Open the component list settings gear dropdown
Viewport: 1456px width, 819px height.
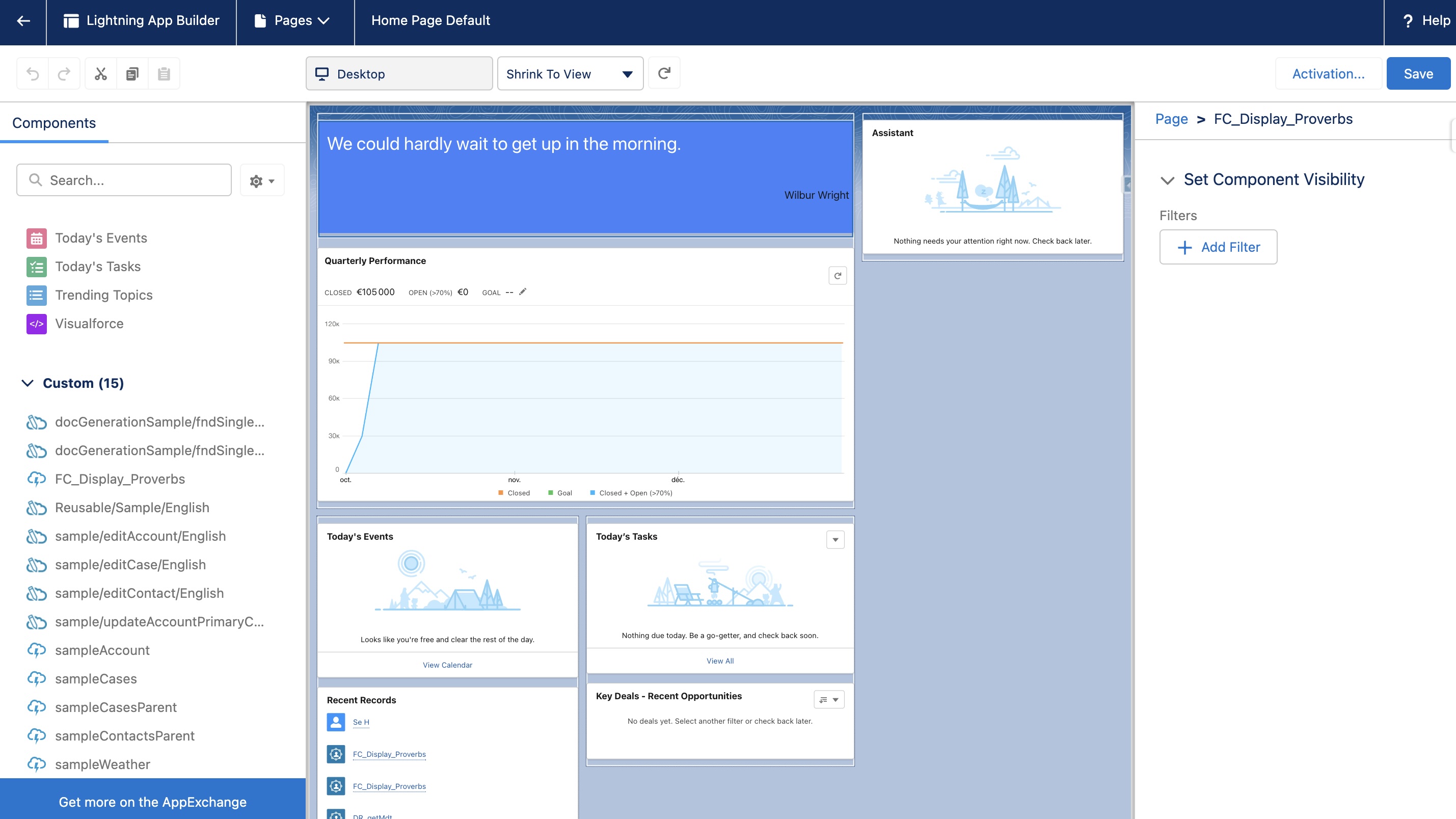[x=262, y=180]
